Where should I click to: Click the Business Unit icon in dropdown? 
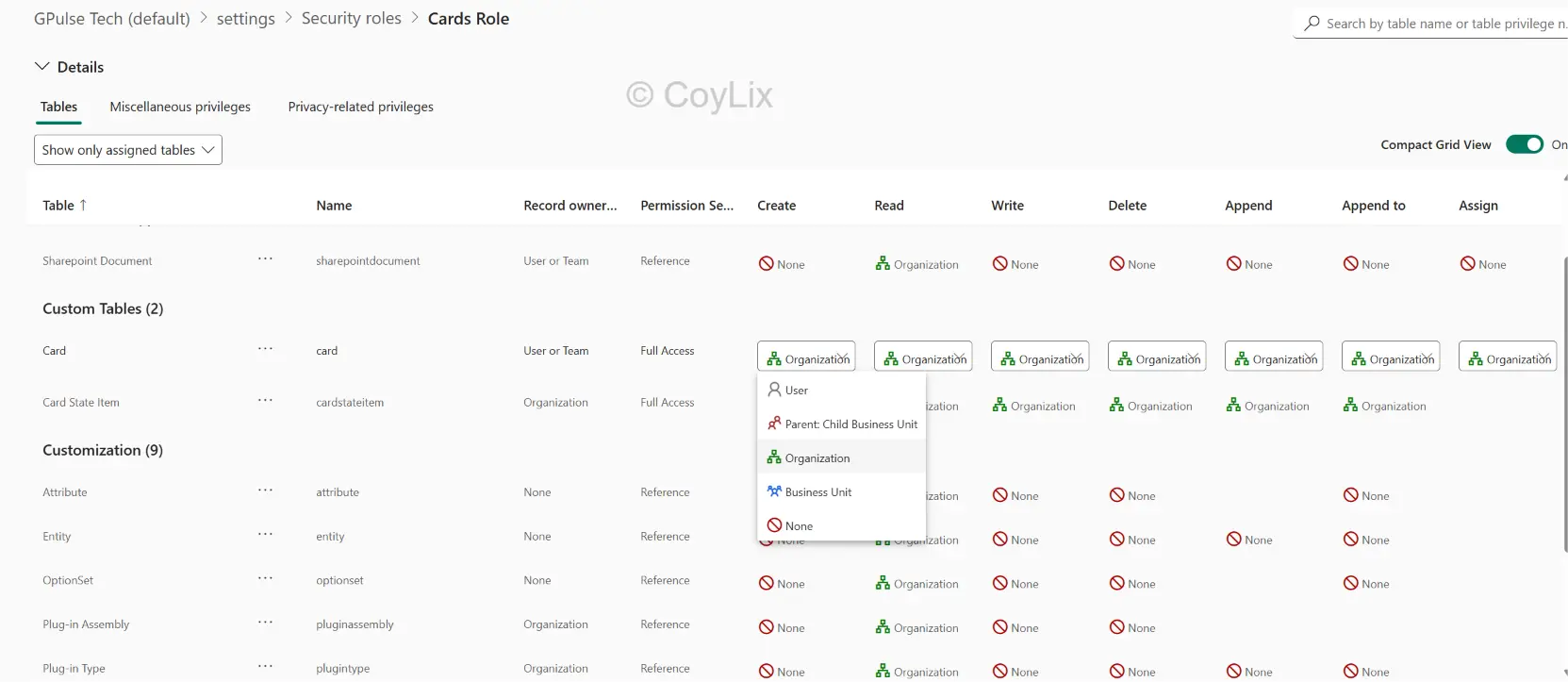(x=774, y=491)
